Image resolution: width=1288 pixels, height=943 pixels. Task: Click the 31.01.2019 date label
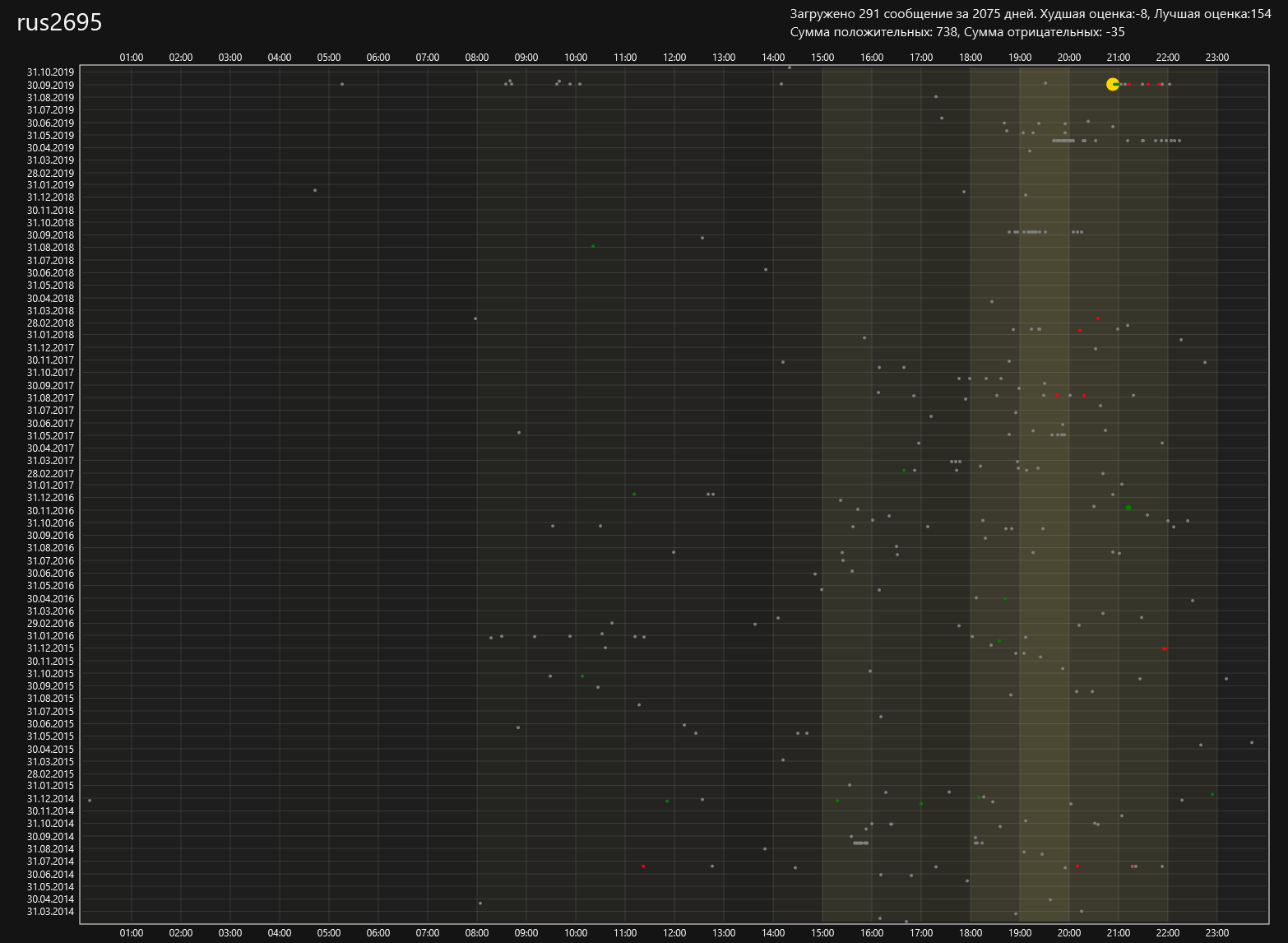[50, 185]
